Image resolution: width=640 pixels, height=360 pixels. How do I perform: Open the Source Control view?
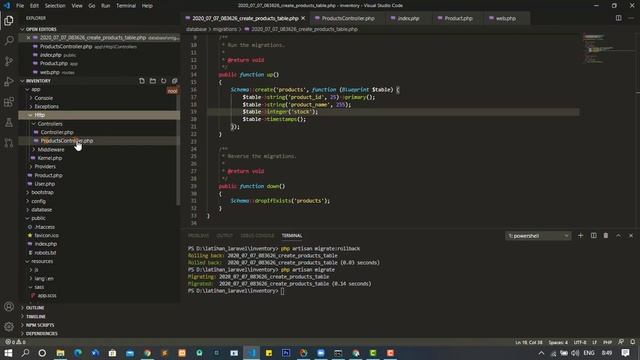[x=9, y=61]
